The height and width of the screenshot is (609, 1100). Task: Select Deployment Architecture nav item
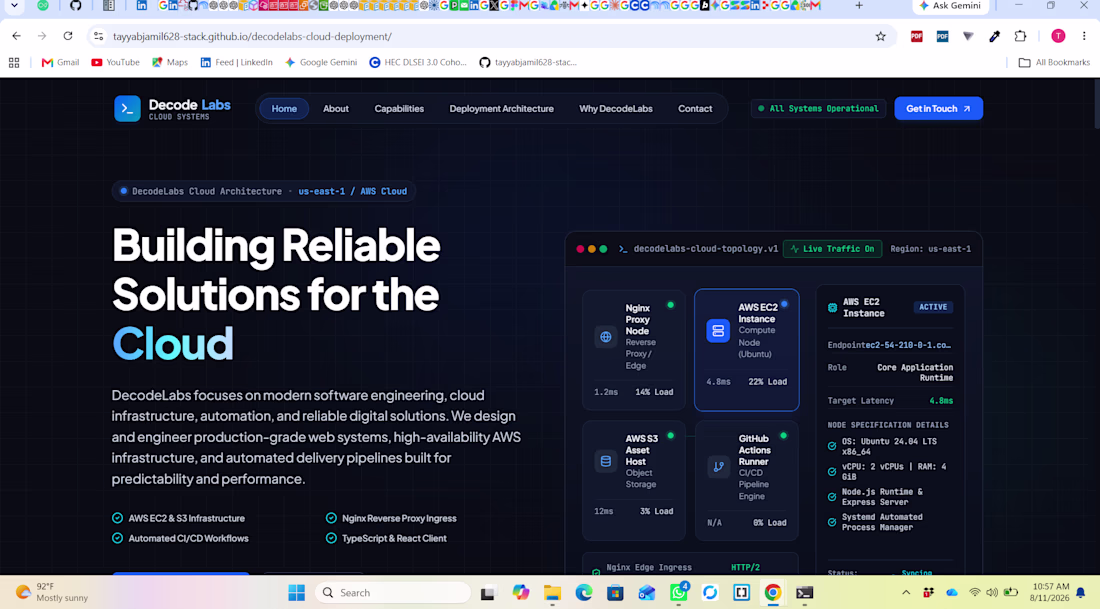(x=502, y=109)
